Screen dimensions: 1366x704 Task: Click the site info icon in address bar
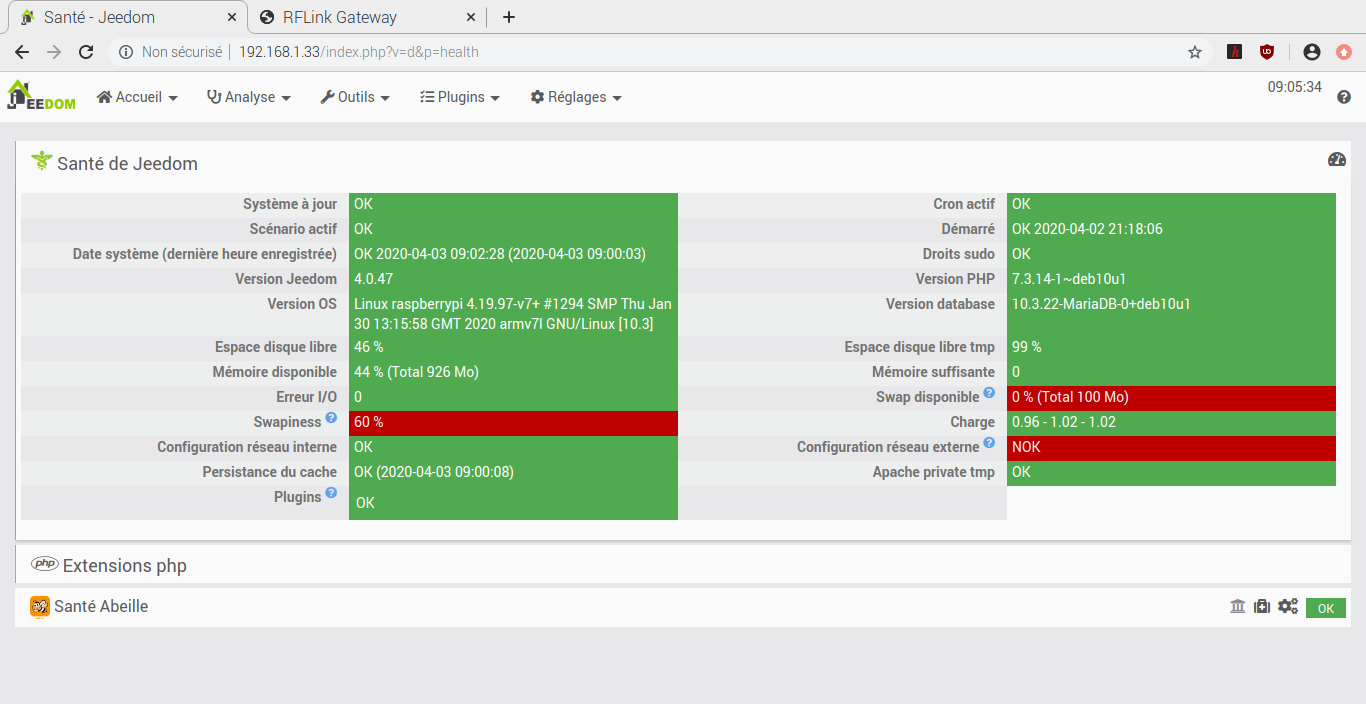[126, 52]
